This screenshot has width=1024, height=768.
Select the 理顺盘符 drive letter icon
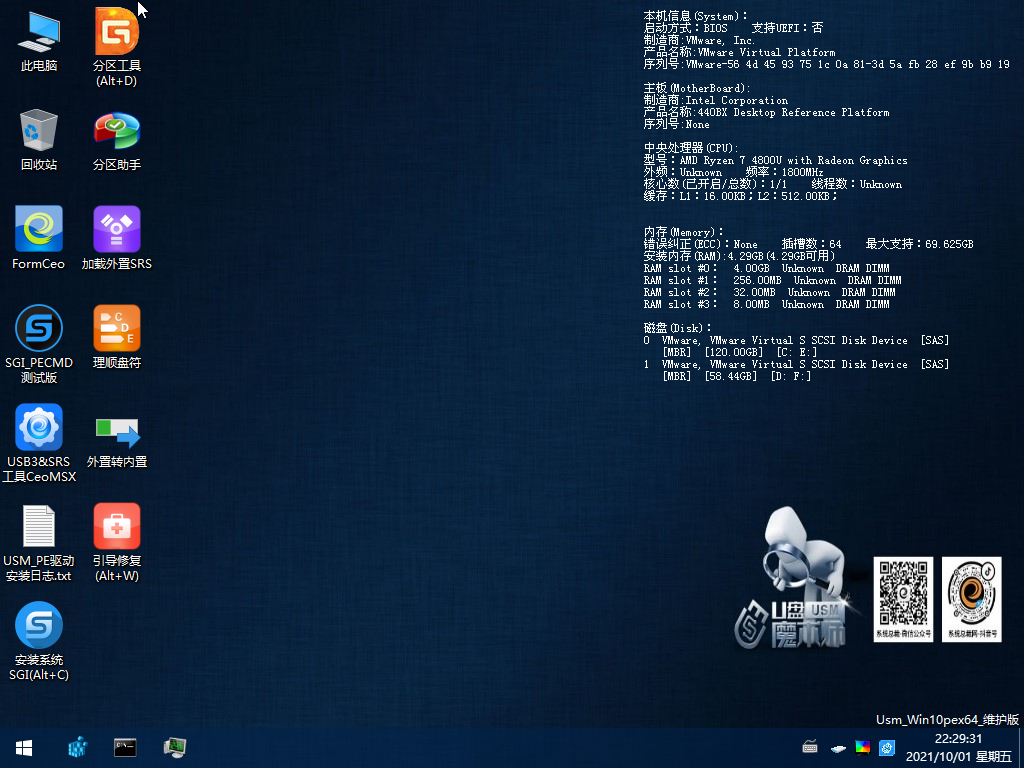pyautogui.click(x=117, y=337)
